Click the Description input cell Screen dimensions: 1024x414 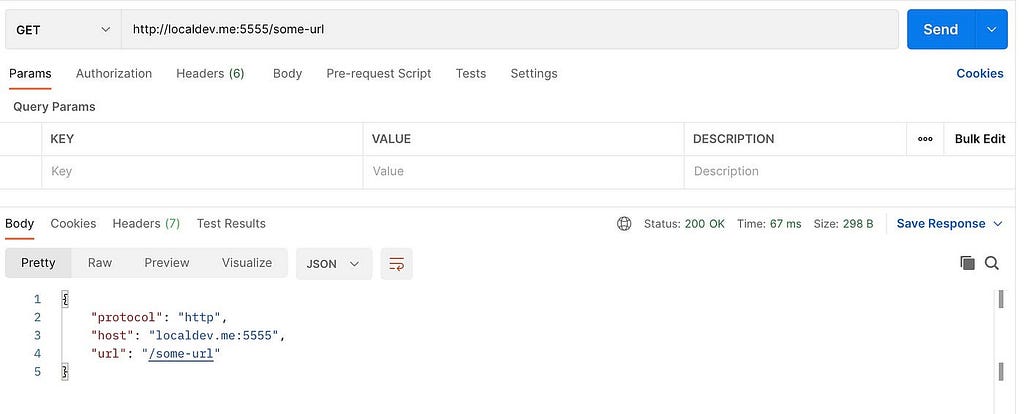849,172
